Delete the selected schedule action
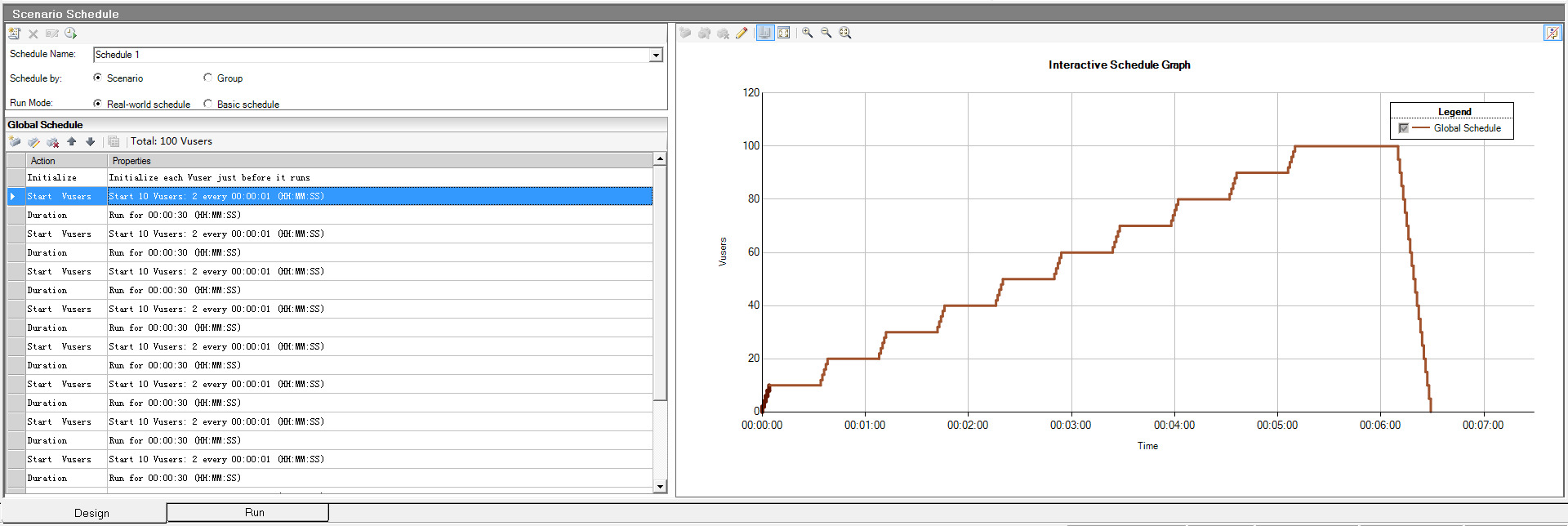This screenshot has height=526, width=1568. tap(52, 142)
